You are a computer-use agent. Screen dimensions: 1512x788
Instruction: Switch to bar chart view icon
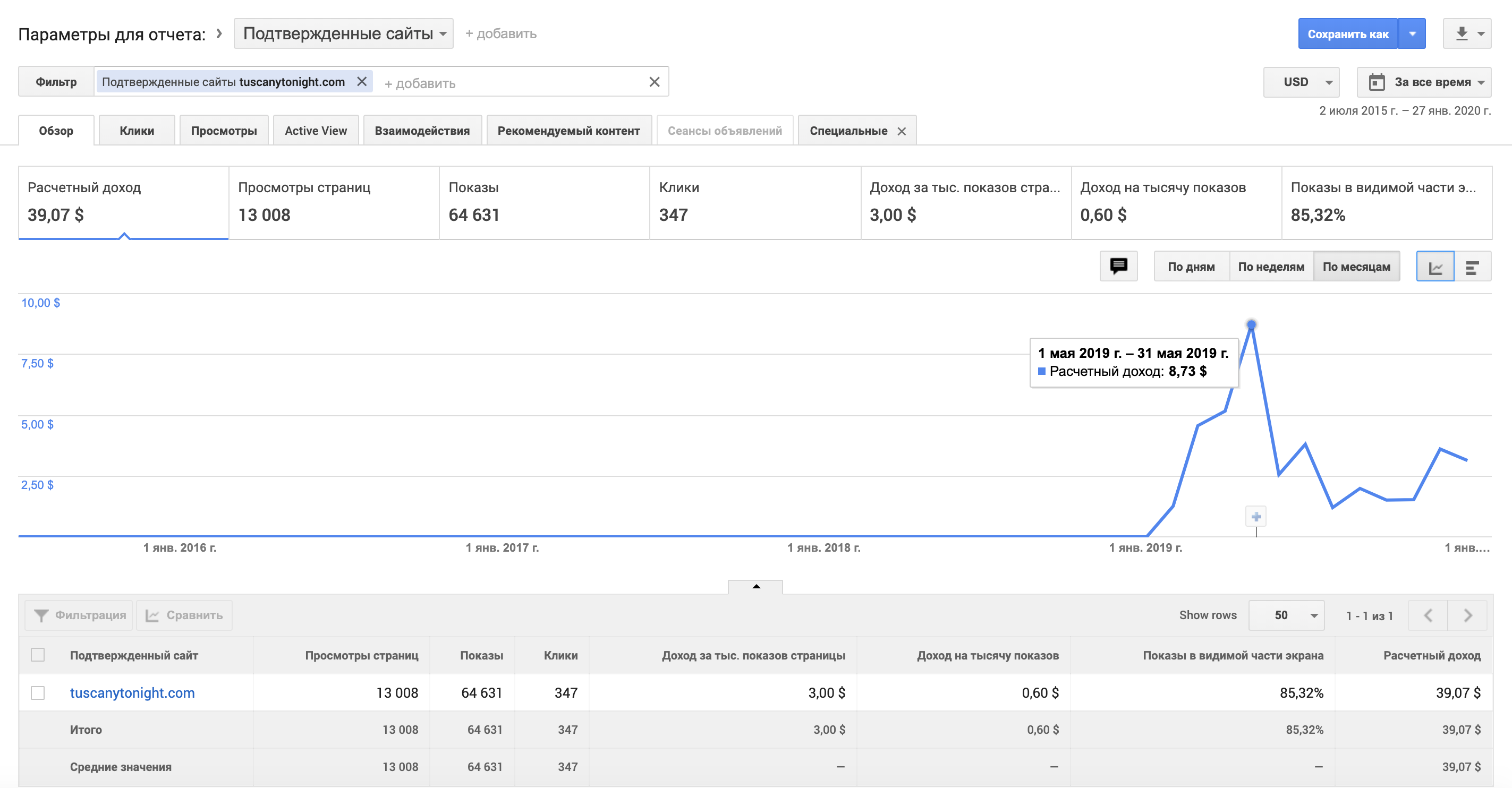pyautogui.click(x=1472, y=267)
